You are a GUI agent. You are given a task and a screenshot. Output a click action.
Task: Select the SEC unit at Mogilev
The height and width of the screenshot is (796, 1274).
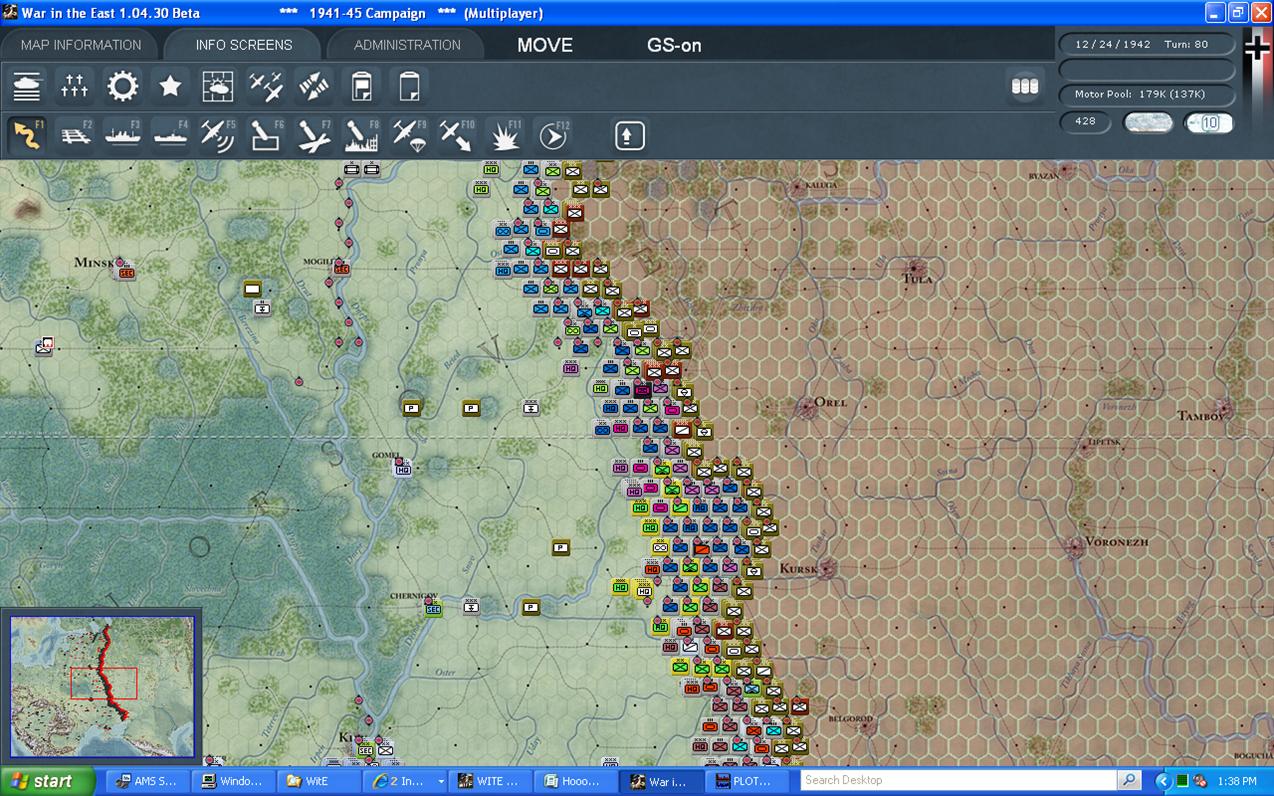point(341,268)
